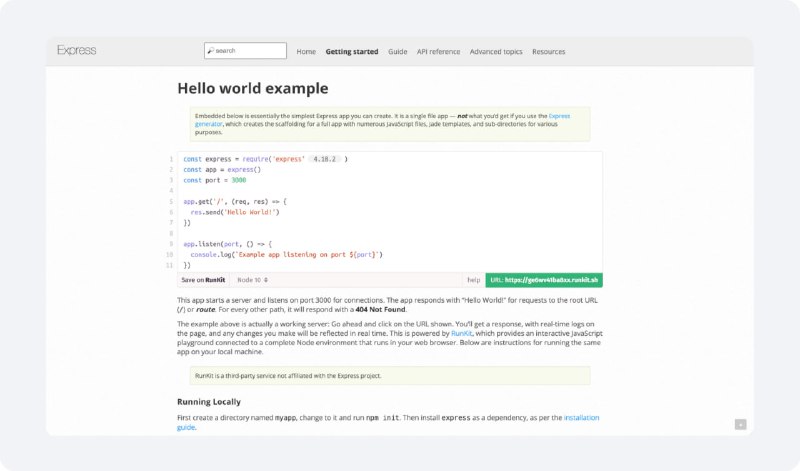The width and height of the screenshot is (800, 471).
Task: Open the Home menu item
Action: 306,52
